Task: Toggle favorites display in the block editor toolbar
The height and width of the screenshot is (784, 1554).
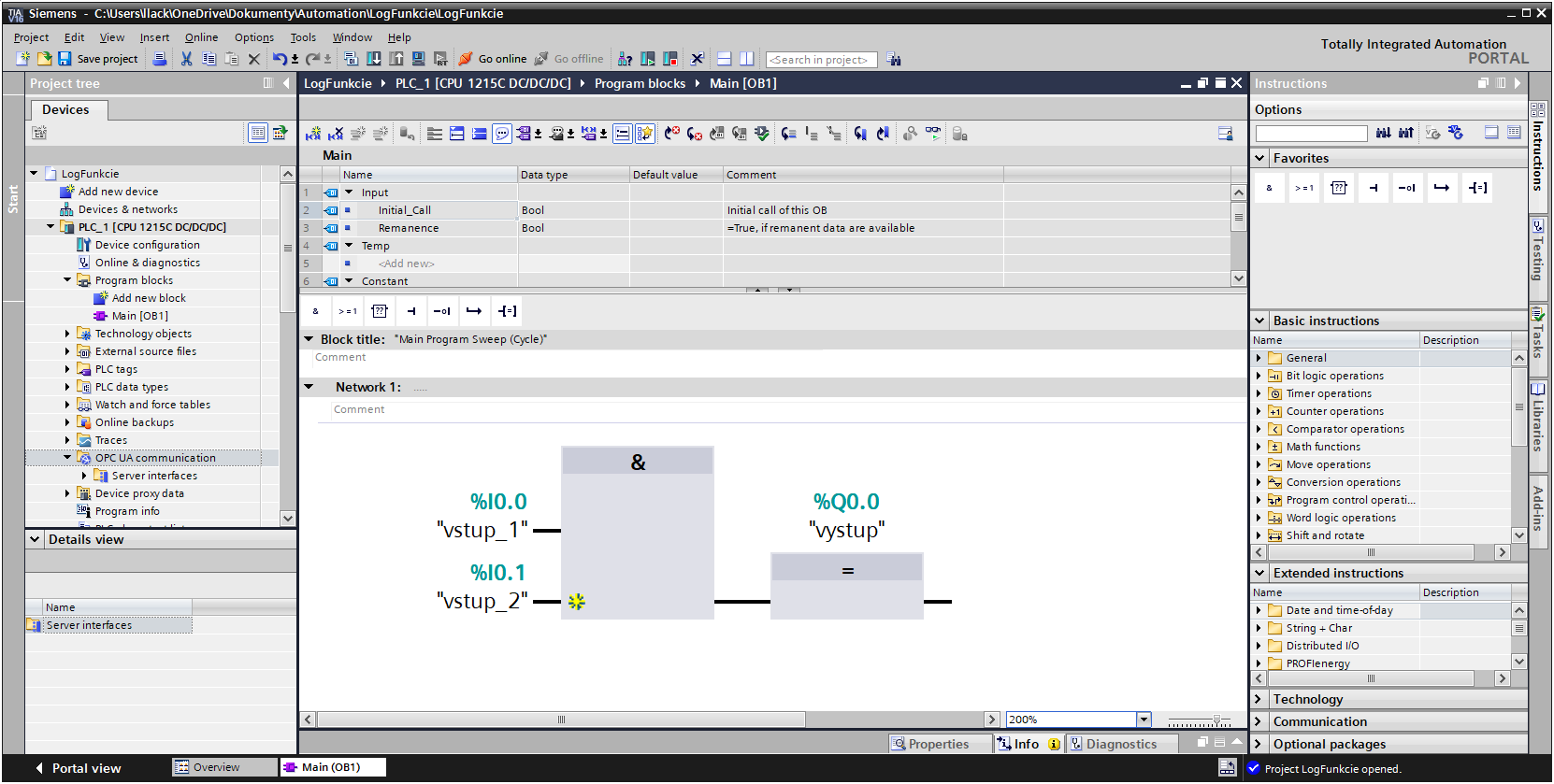Action: pos(645,134)
